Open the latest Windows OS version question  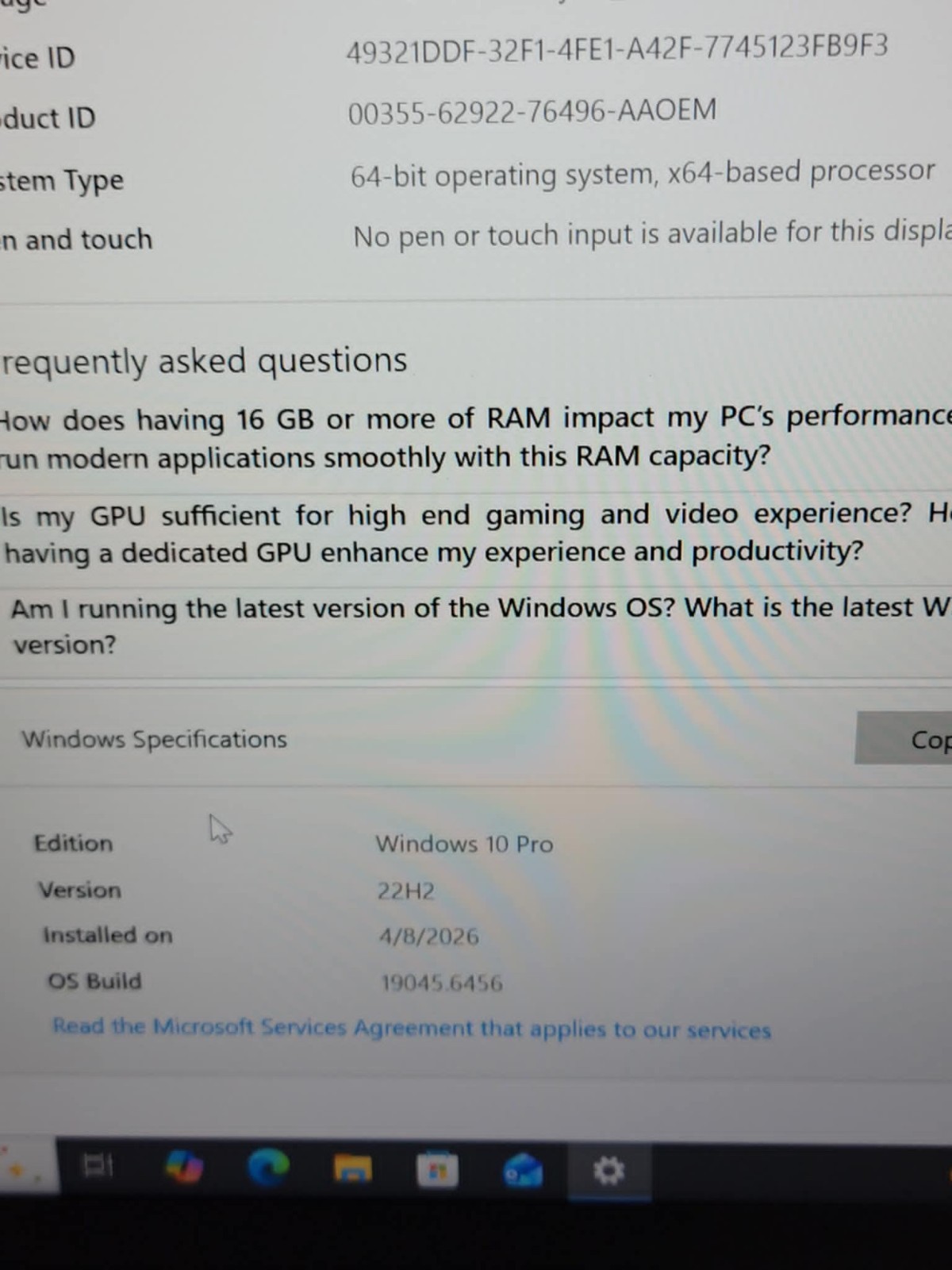pos(475,625)
